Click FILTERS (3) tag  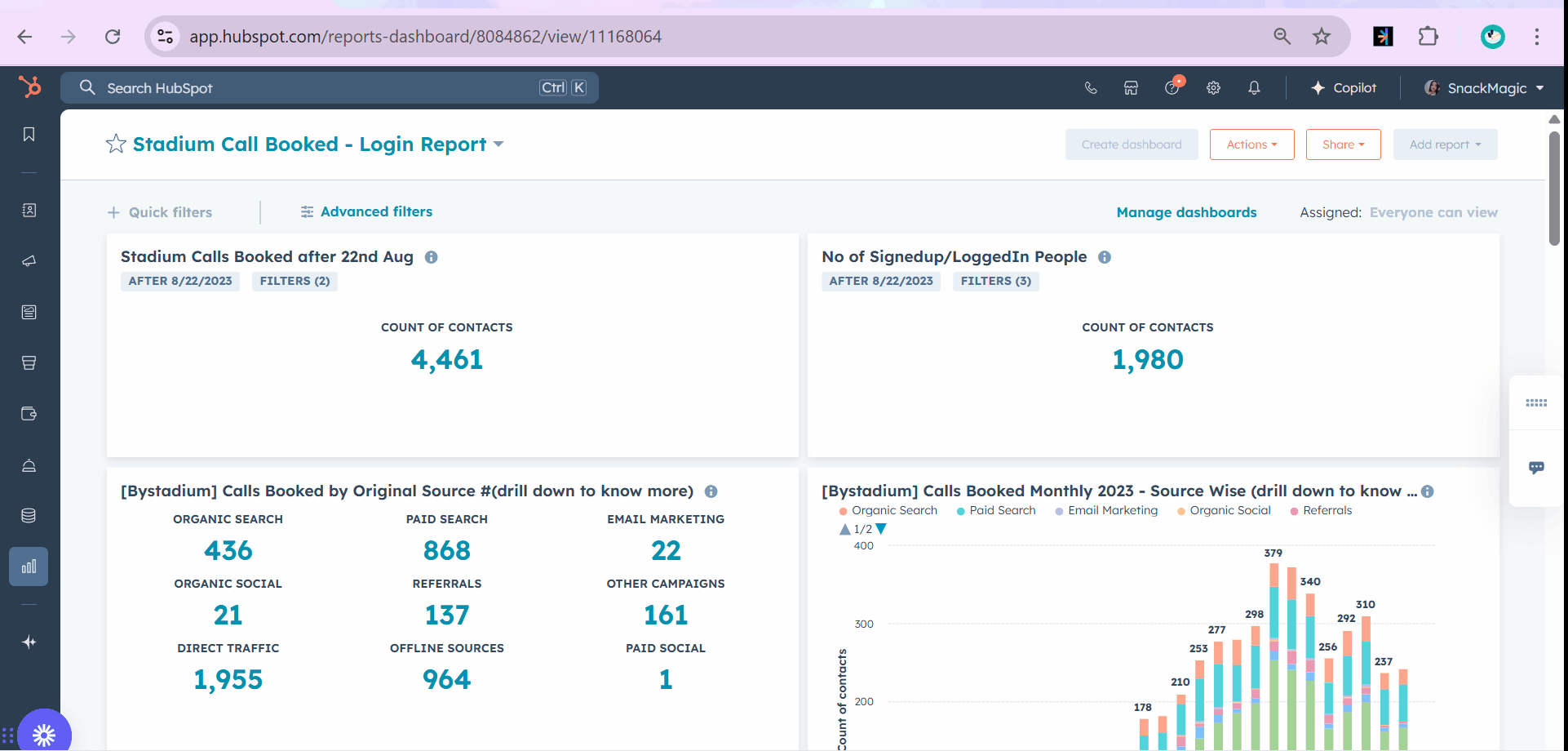click(x=995, y=281)
